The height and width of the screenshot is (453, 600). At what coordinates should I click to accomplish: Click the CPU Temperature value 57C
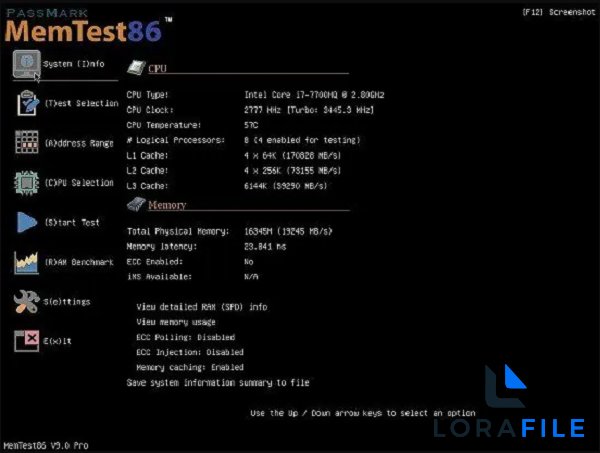tap(251, 125)
